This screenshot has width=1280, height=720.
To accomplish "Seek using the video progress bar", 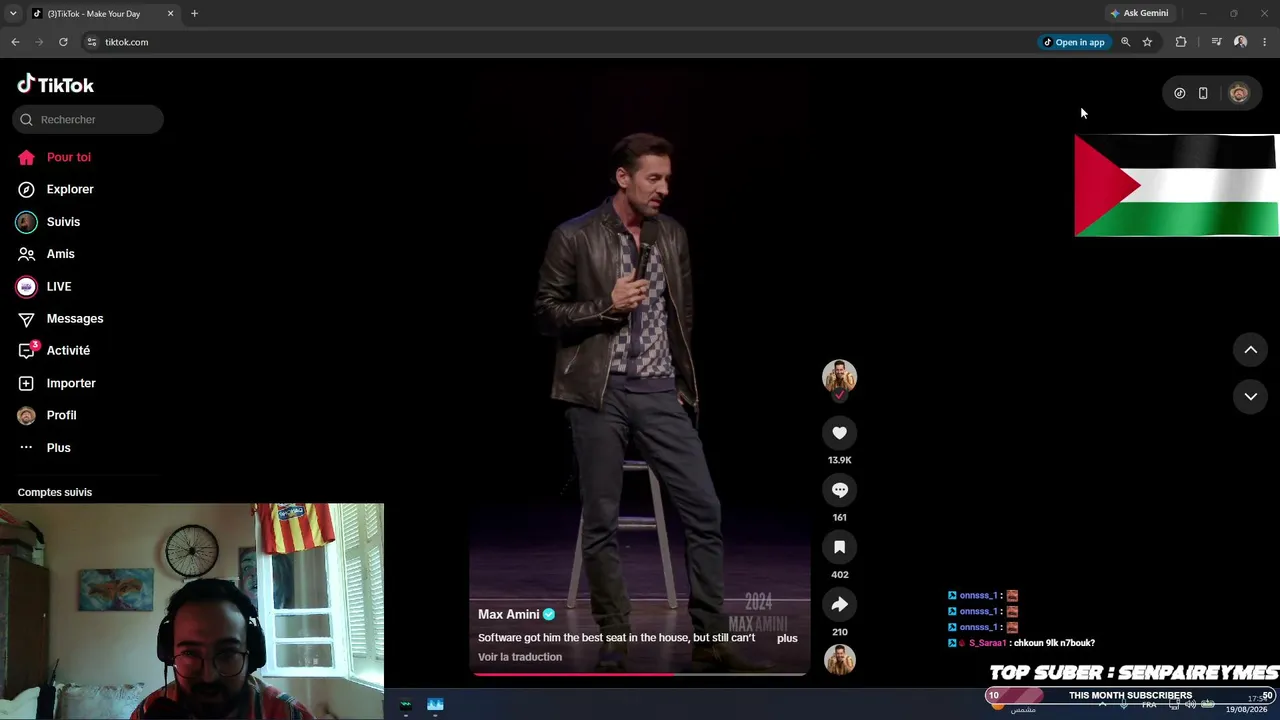I will pyautogui.click(x=640, y=674).
